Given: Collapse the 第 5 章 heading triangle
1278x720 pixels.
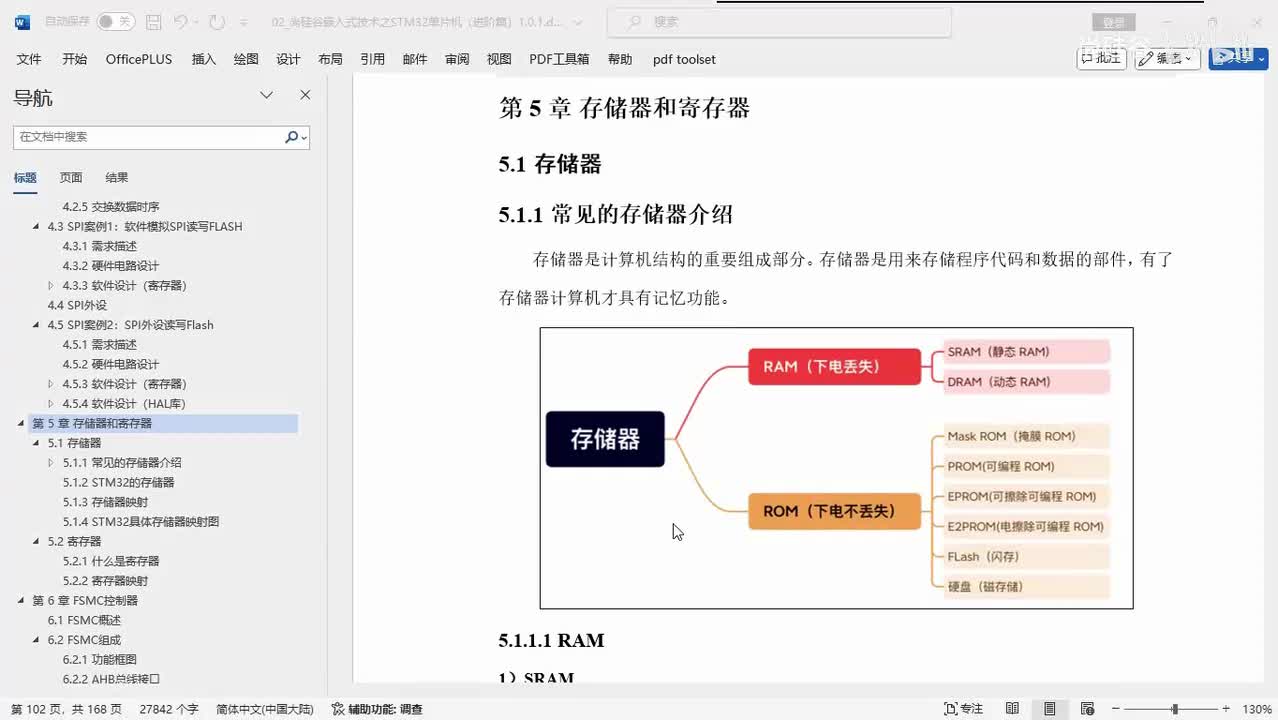Looking at the screenshot, I should (22, 424).
